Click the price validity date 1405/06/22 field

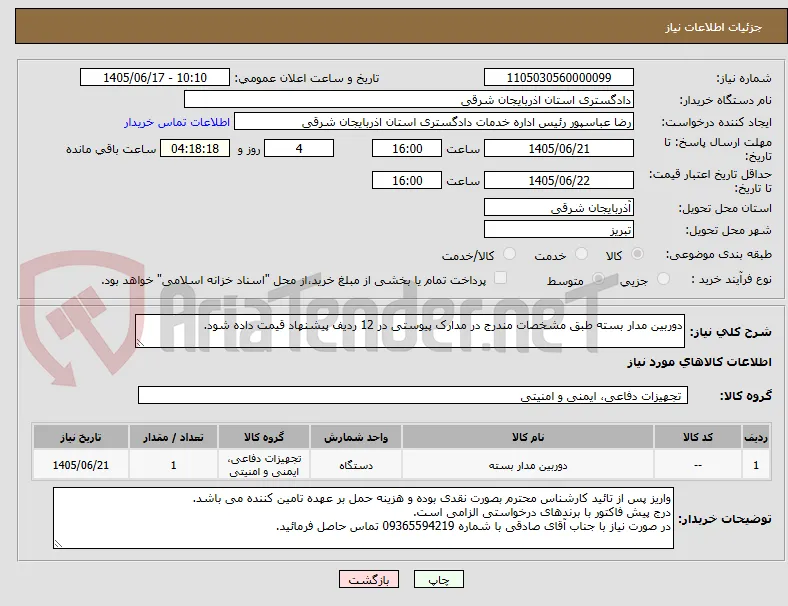tap(558, 180)
